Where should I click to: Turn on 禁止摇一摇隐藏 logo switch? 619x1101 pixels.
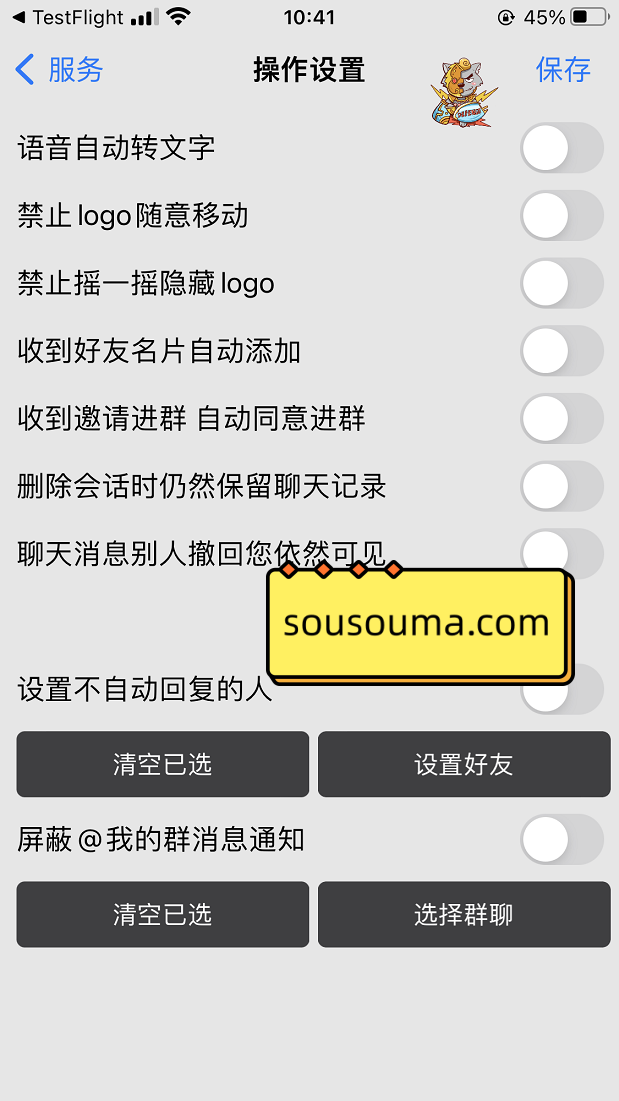[x=561, y=283]
